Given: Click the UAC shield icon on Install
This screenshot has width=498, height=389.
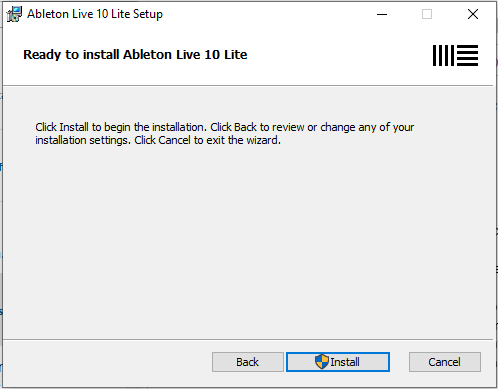Looking at the screenshot, I should click(322, 362).
